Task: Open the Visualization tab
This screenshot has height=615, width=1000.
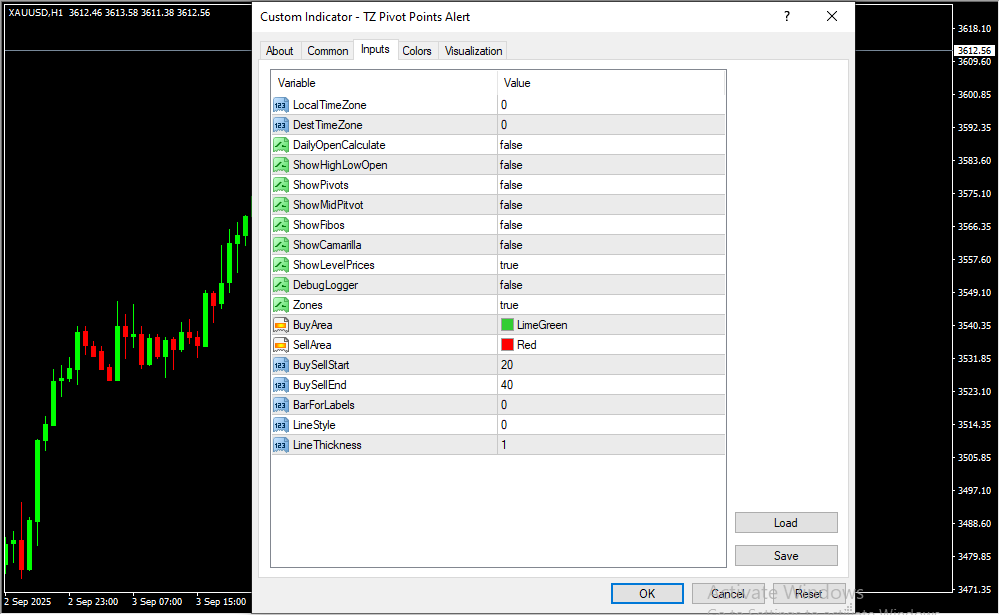Action: pyautogui.click(x=474, y=51)
